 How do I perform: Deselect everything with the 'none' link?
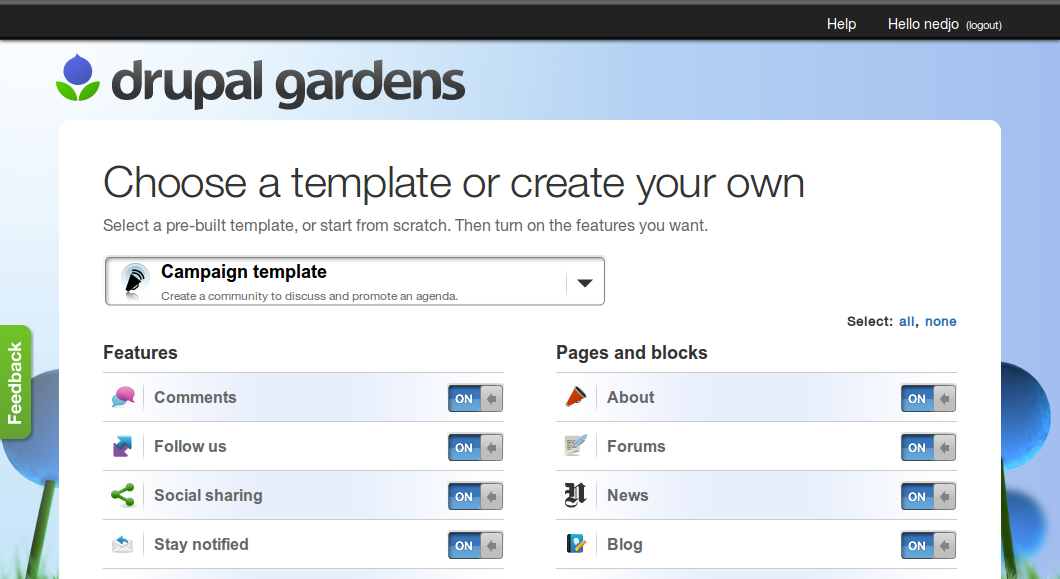(x=940, y=321)
